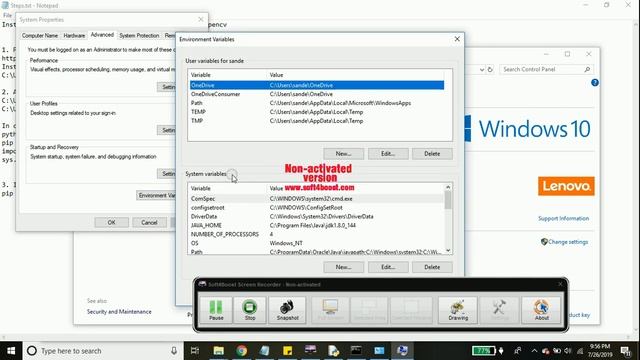Click New under User variables

[x=343, y=153]
